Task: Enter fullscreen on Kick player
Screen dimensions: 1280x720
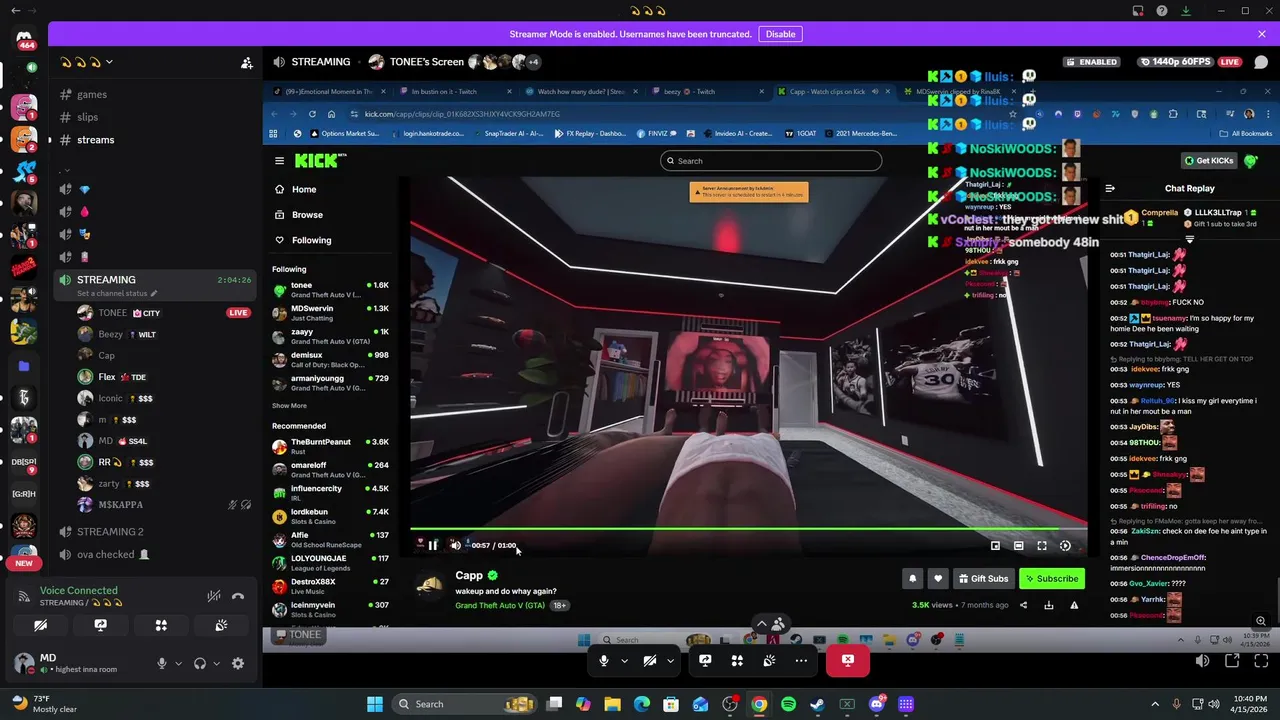Action: [1041, 546]
